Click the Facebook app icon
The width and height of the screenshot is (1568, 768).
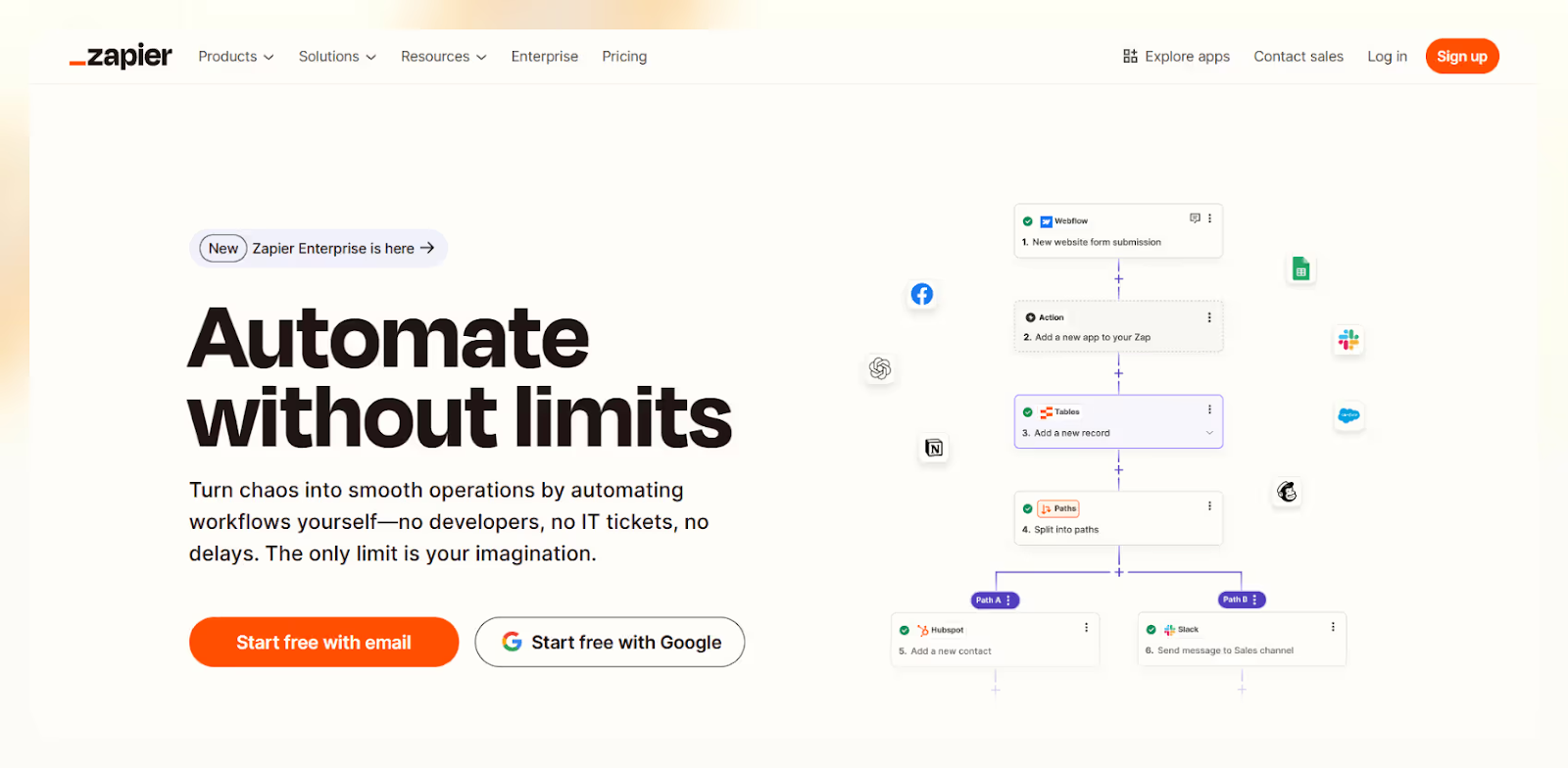(922, 294)
